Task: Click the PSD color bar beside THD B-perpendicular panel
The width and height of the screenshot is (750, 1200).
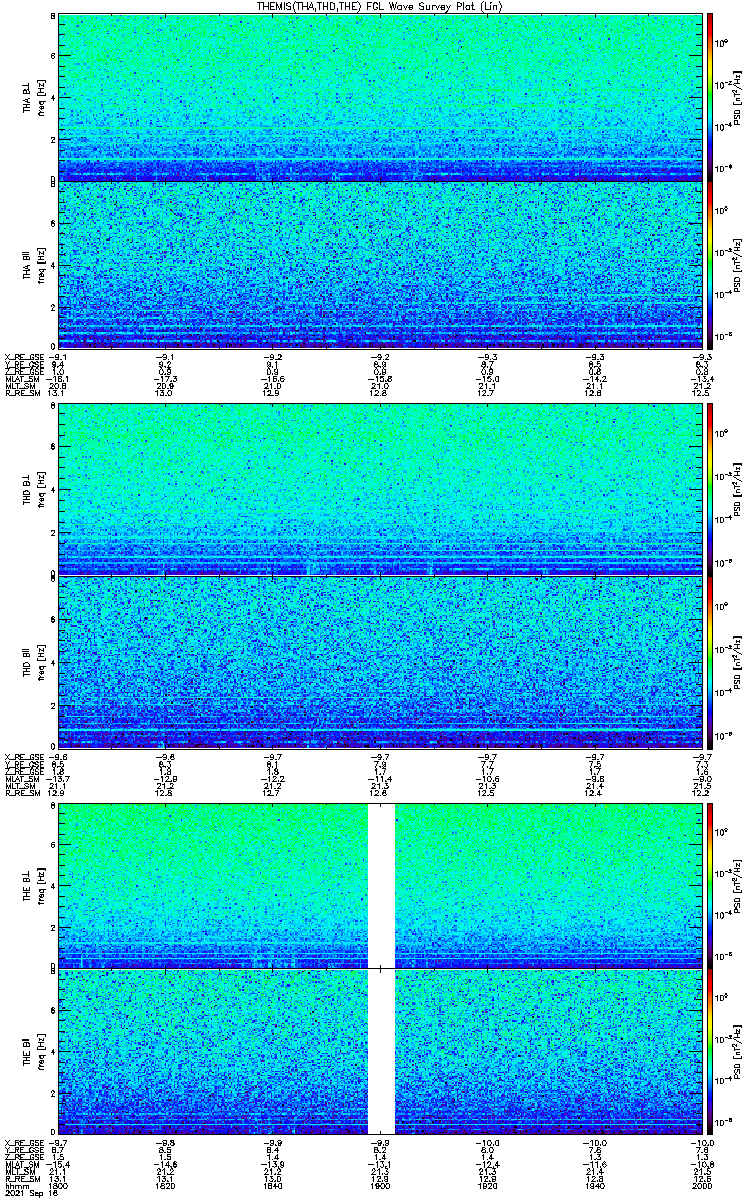Action: coord(710,491)
